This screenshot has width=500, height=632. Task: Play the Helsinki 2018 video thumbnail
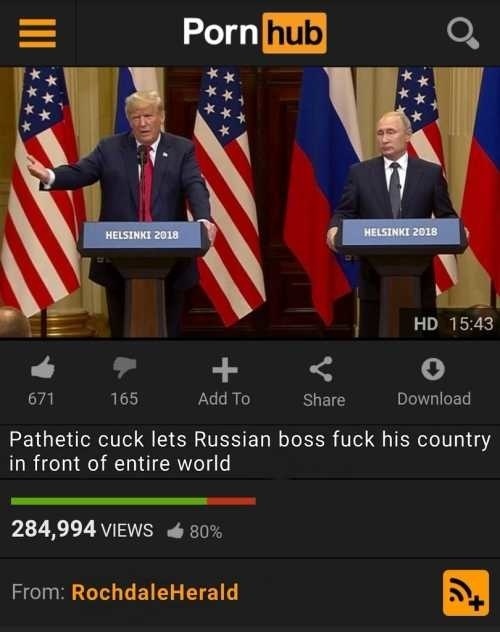(x=250, y=202)
